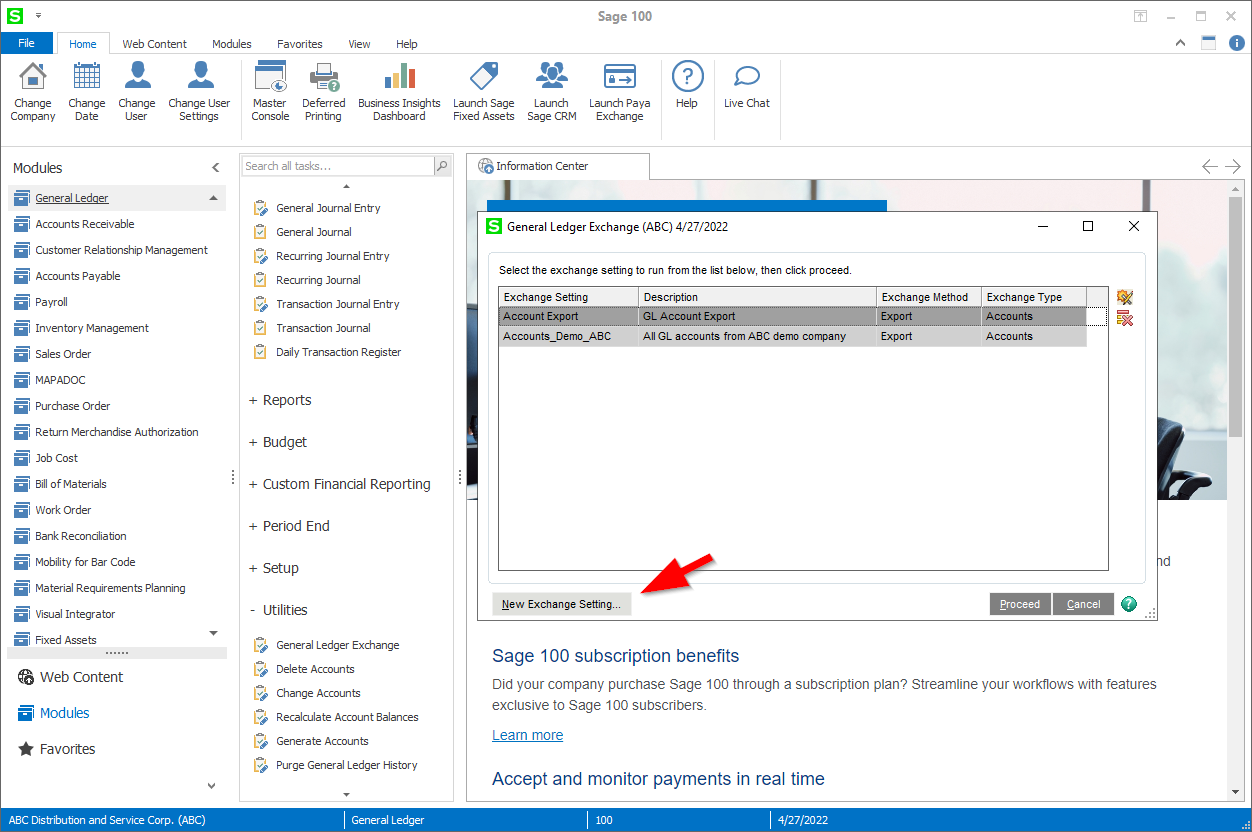Viewport: 1252px width, 832px height.
Task: Click the Proceed button
Action: tap(1020, 604)
